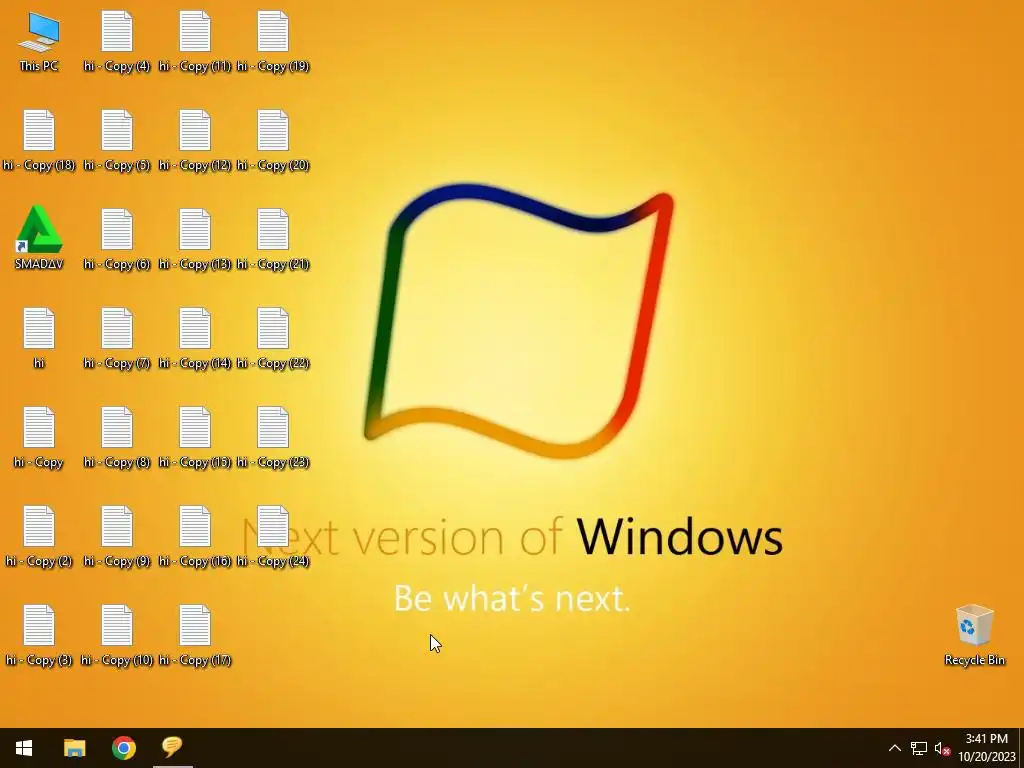
Task: Select the "hi - Copy (16)" file
Action: tap(195, 537)
